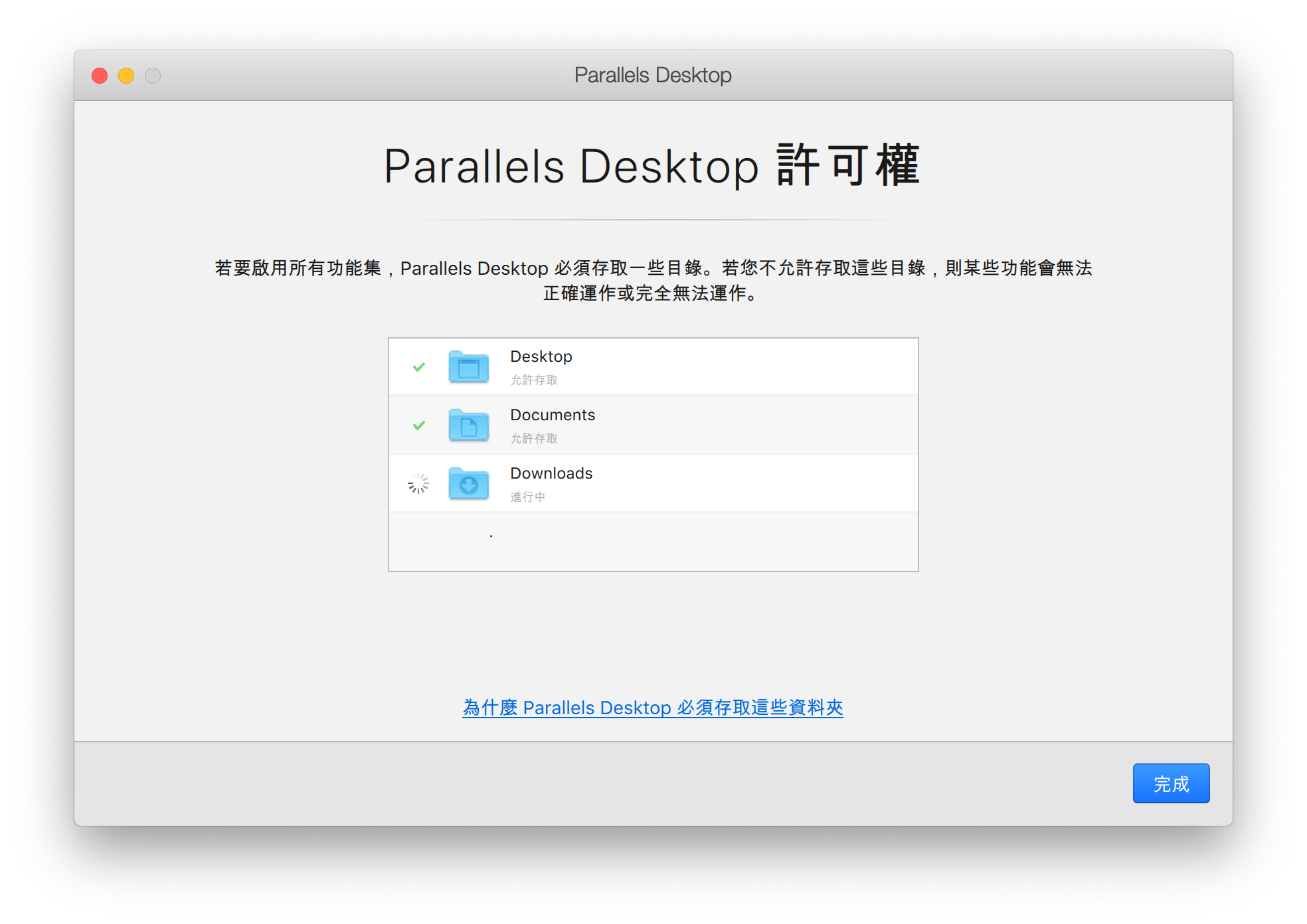Click the Documents folder icon
1307x924 pixels.
click(x=468, y=425)
